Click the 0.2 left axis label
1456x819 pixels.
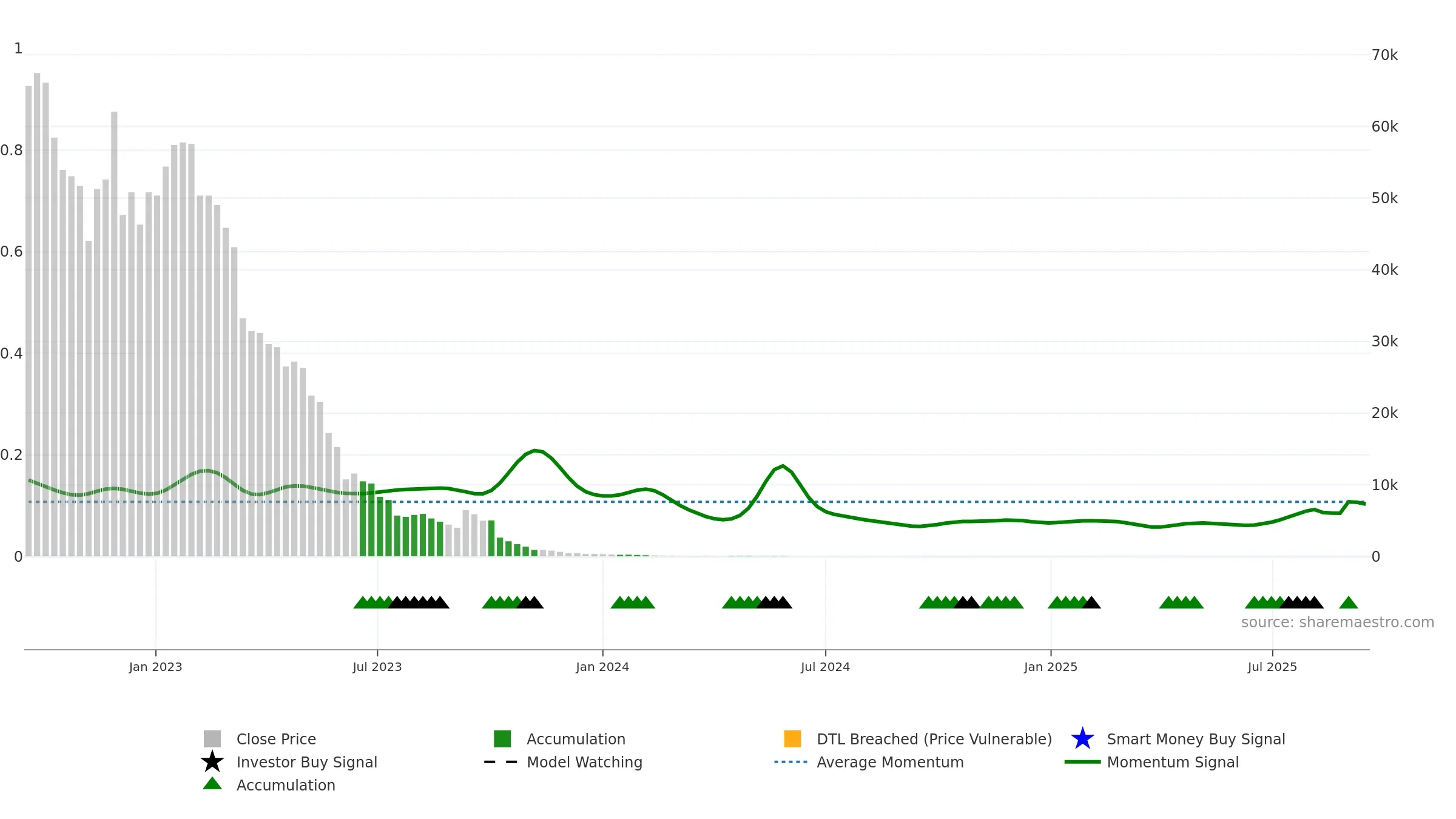click(12, 455)
